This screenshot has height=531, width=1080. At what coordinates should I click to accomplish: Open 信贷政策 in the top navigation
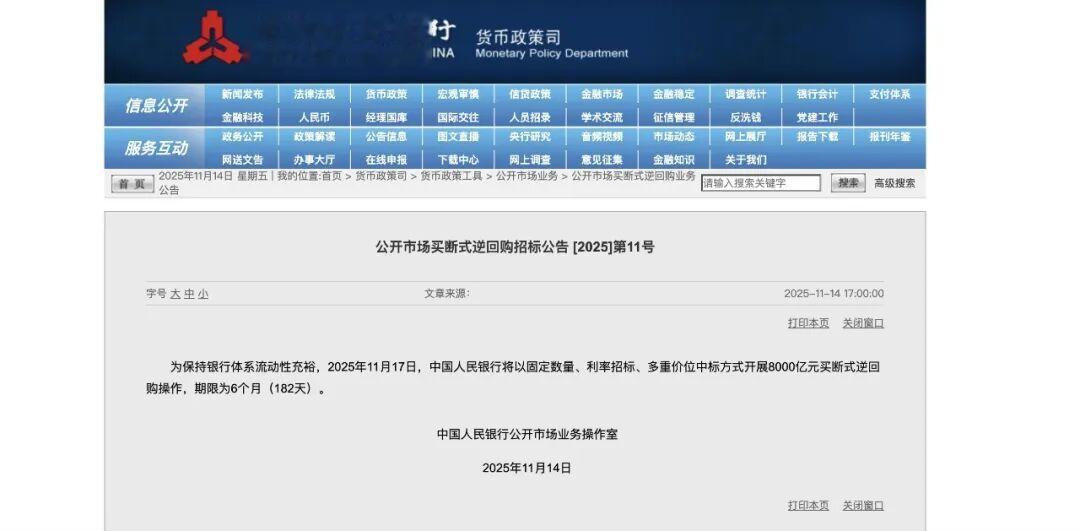tap(530, 94)
